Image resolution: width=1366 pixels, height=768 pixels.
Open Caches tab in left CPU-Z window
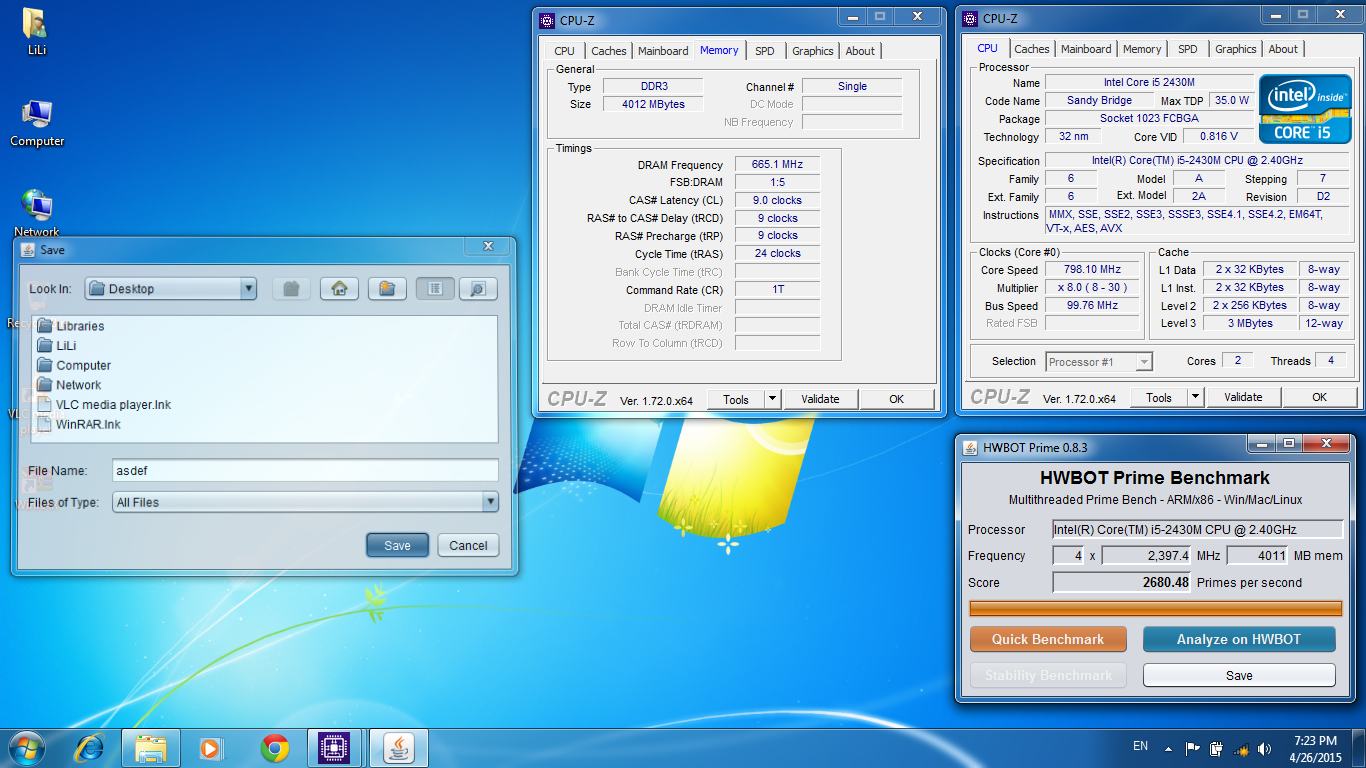coord(608,51)
